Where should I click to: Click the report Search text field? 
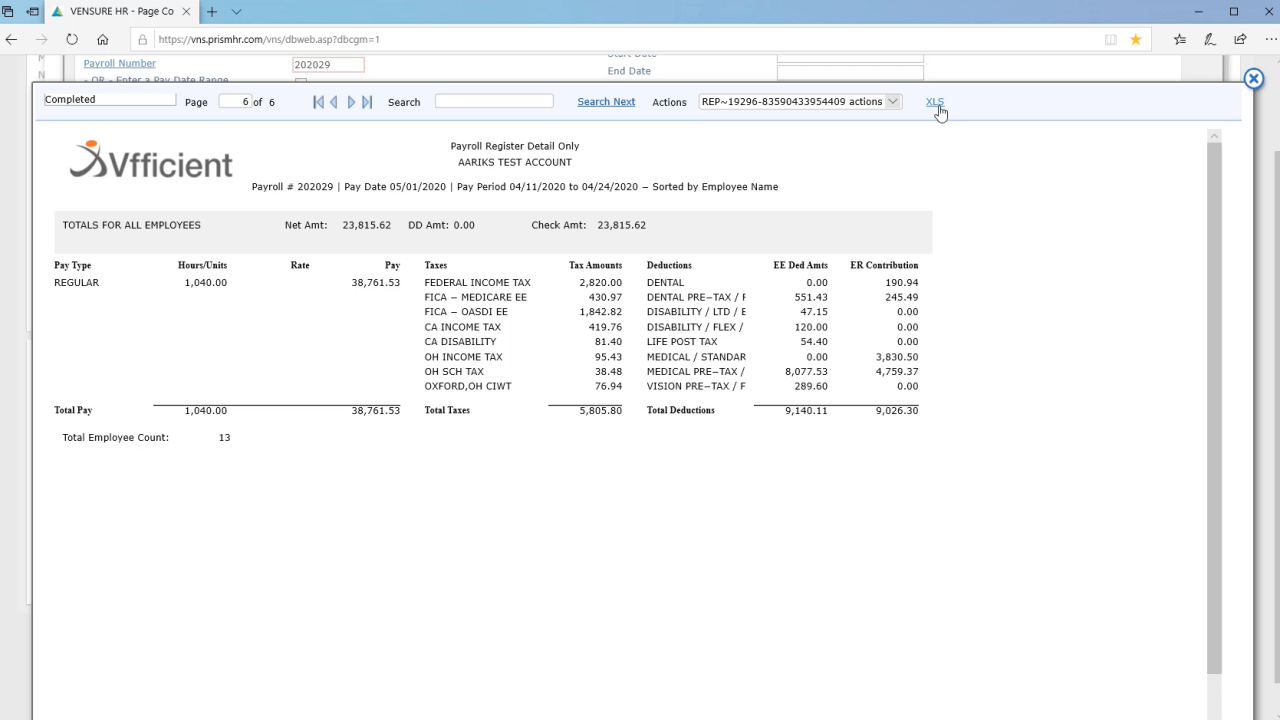[494, 102]
